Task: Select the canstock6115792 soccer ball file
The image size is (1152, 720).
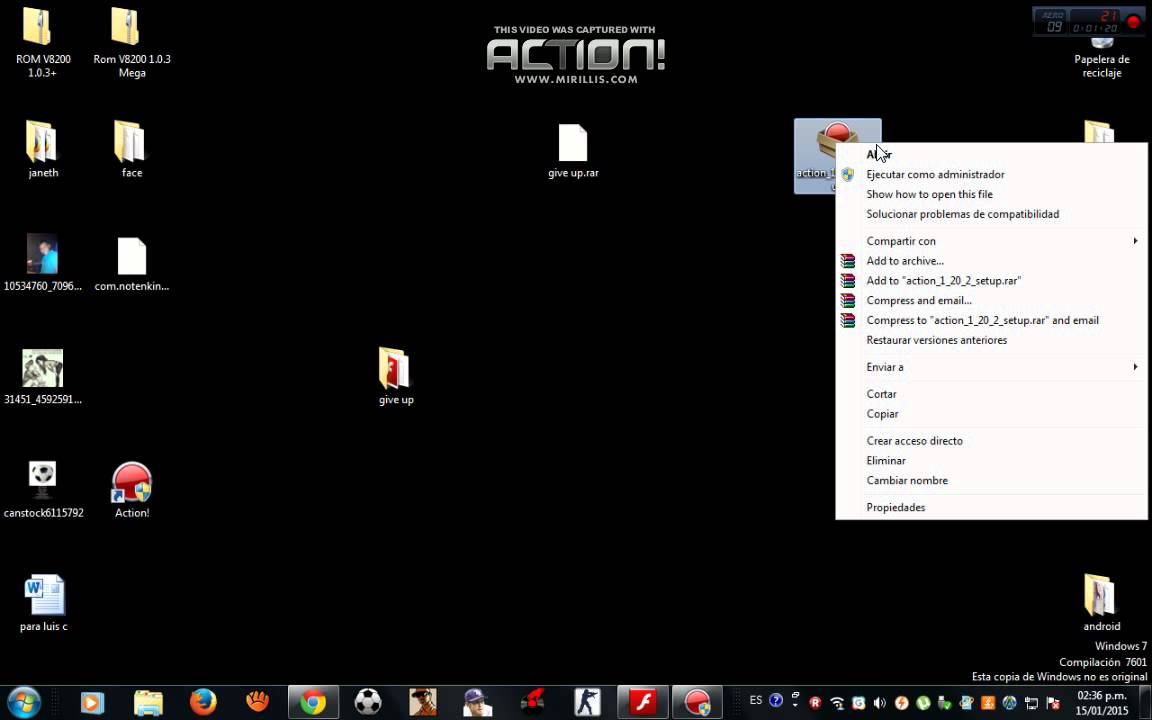Action: pos(42,480)
